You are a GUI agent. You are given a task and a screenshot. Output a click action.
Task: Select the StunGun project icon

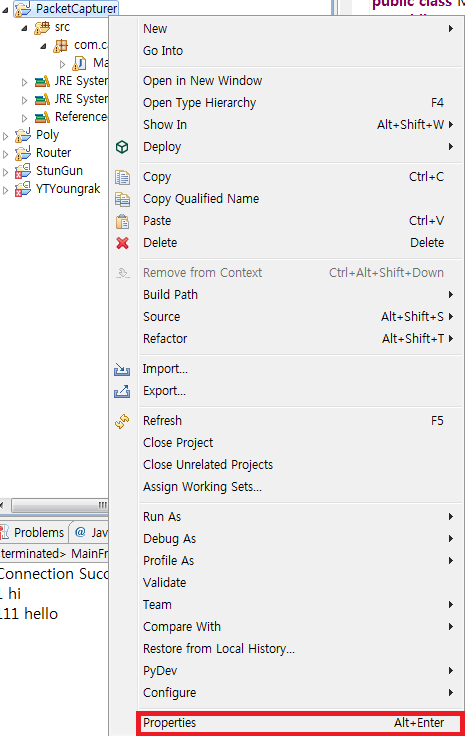point(23,171)
